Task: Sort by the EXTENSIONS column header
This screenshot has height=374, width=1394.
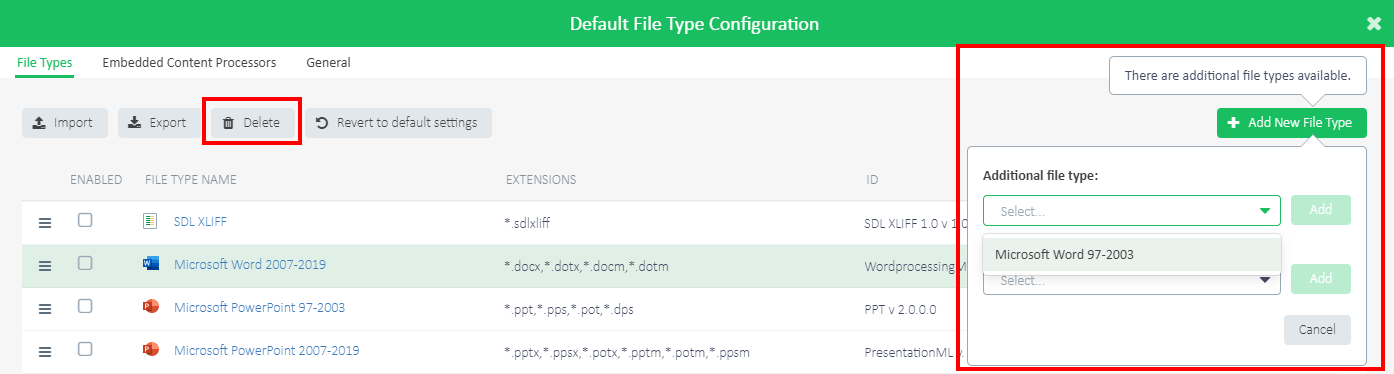Action: (541, 180)
